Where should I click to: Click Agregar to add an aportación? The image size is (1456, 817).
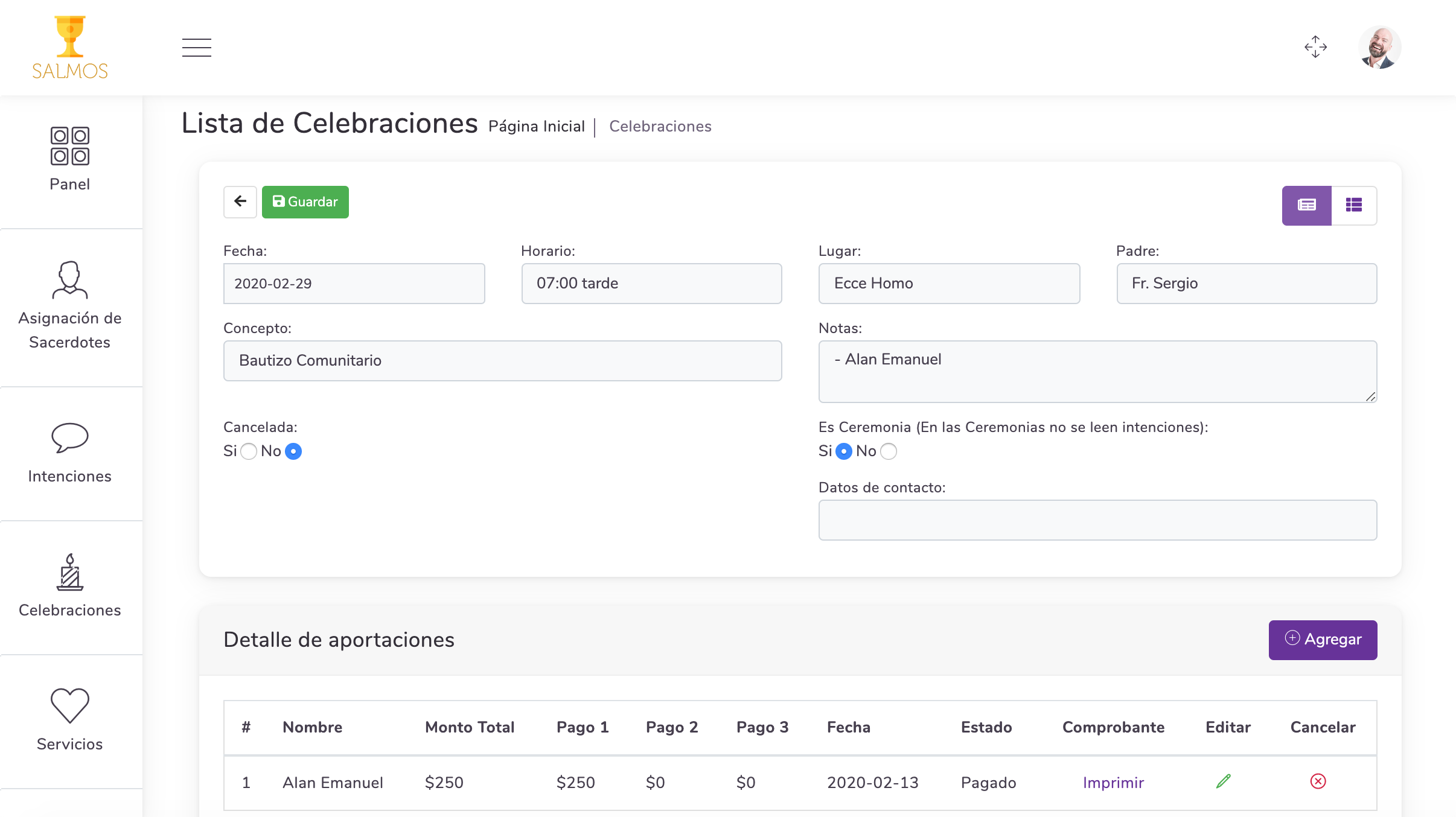1323,640
